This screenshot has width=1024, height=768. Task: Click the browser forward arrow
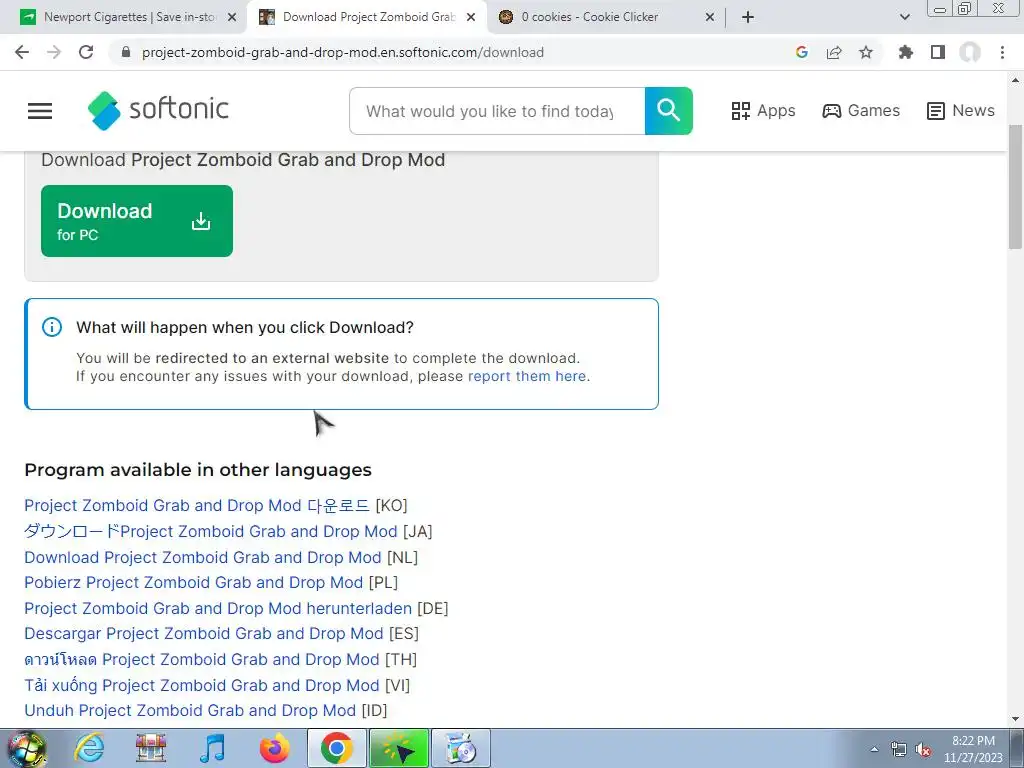click(54, 52)
